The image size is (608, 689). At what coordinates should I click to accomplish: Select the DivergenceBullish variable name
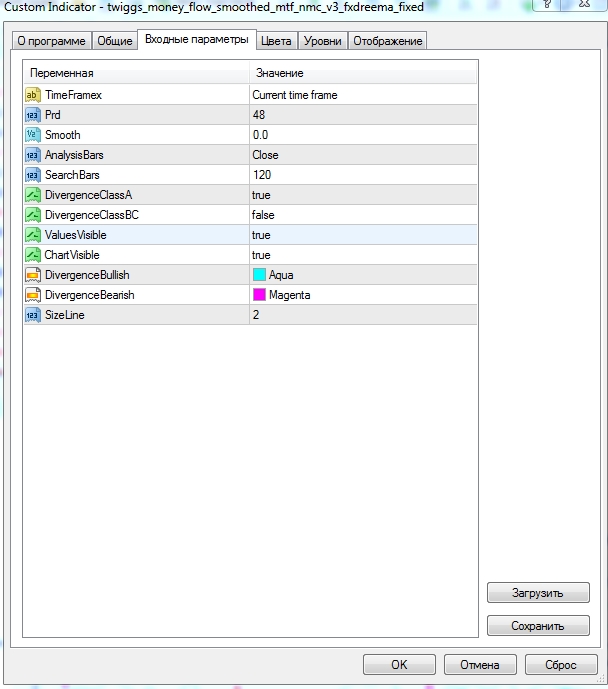point(87,275)
